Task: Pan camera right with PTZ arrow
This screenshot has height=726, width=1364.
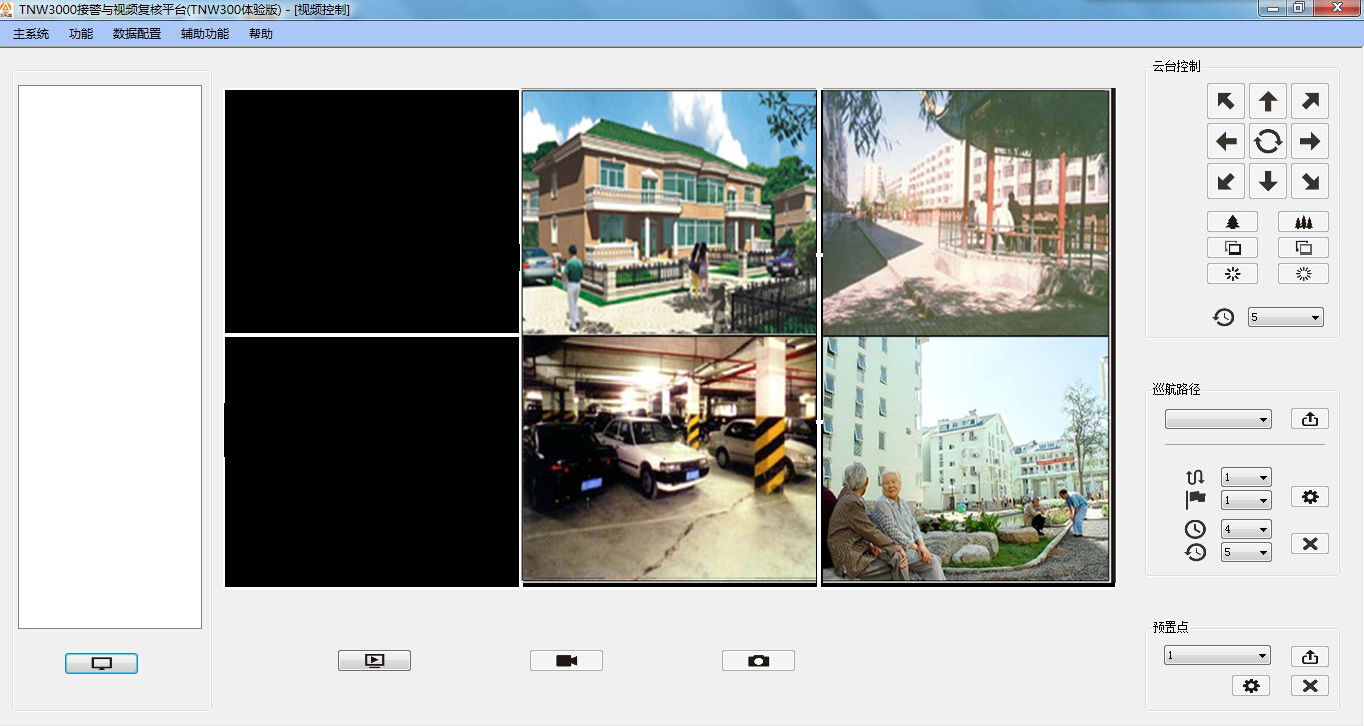Action: point(1310,141)
